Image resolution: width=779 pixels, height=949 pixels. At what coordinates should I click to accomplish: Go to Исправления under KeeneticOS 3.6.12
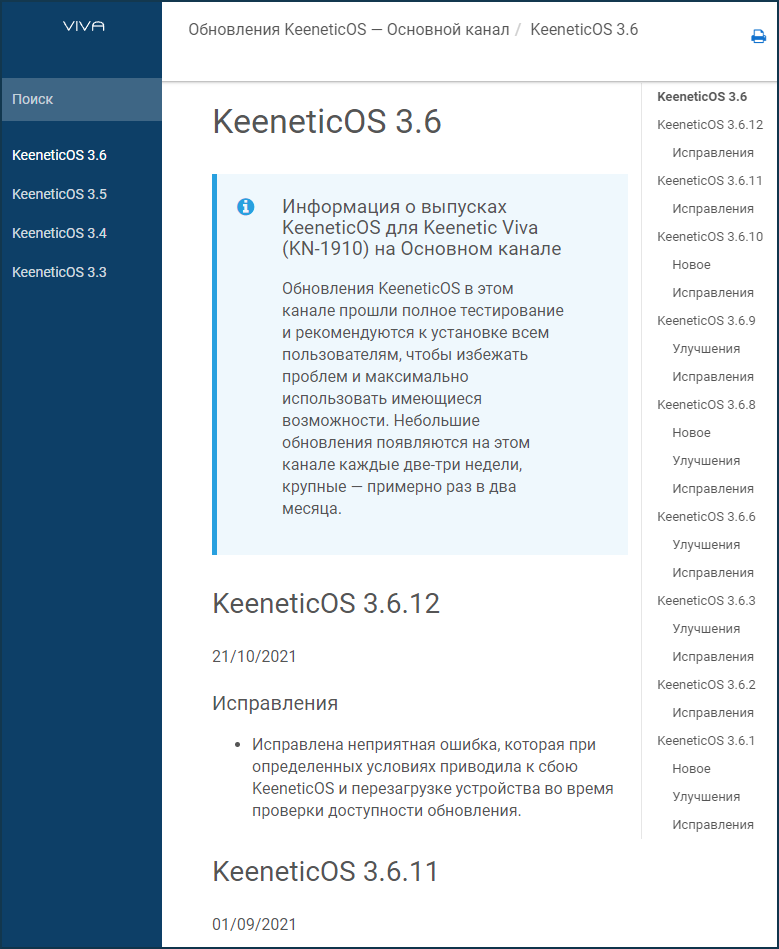pos(713,153)
